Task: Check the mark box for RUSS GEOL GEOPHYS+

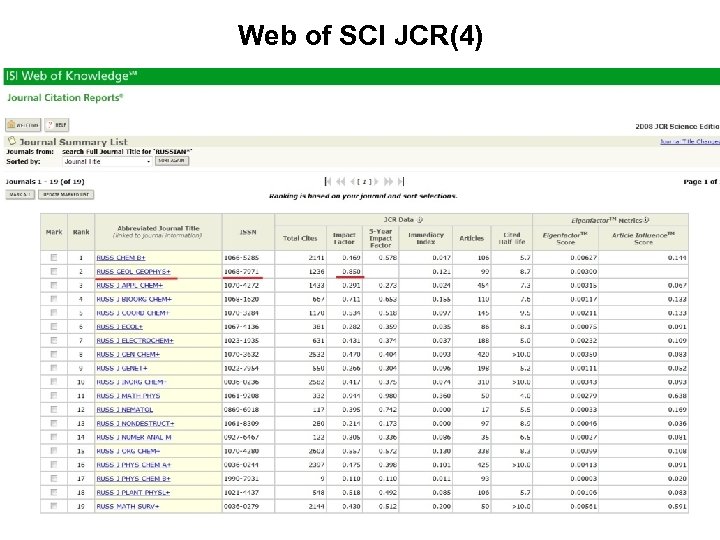Action: (54, 271)
